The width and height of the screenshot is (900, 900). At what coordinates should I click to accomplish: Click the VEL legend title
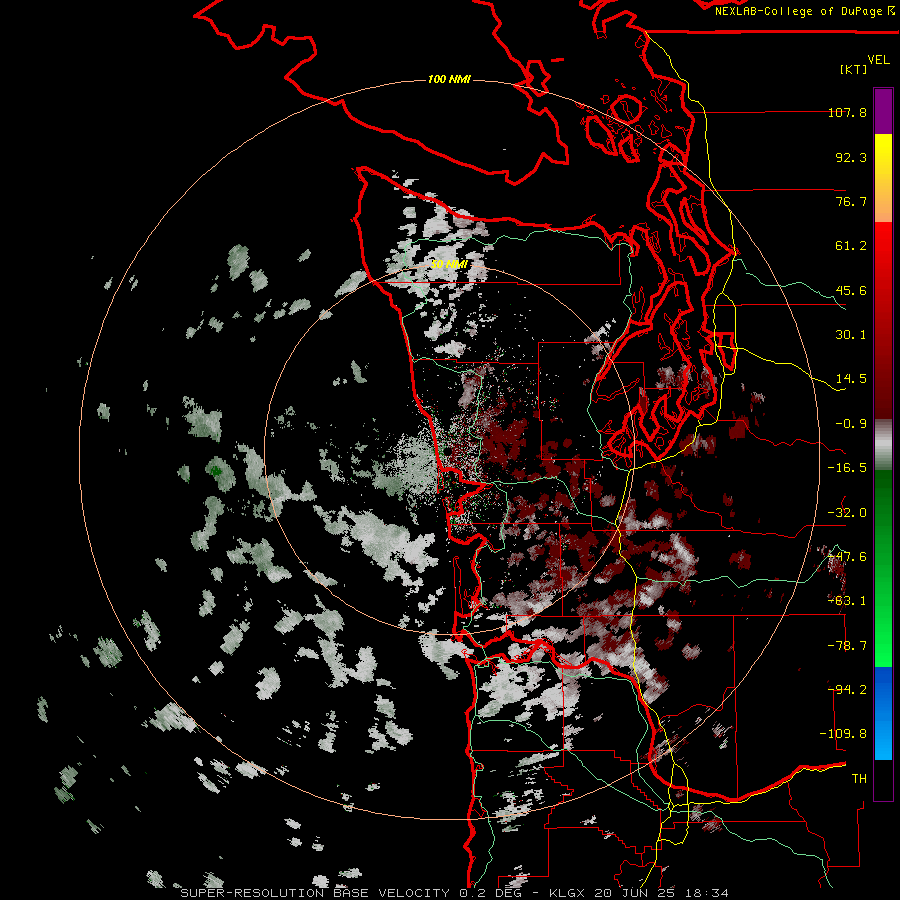coord(878,60)
